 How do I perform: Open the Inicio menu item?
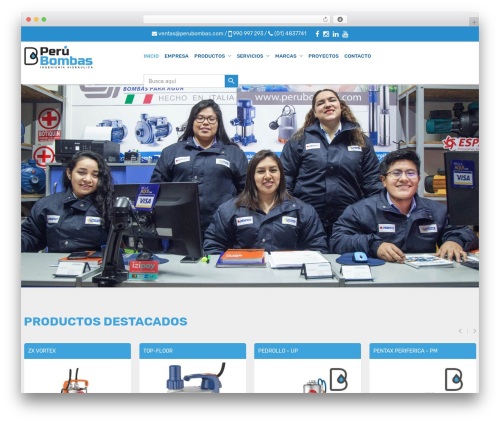[x=151, y=56]
